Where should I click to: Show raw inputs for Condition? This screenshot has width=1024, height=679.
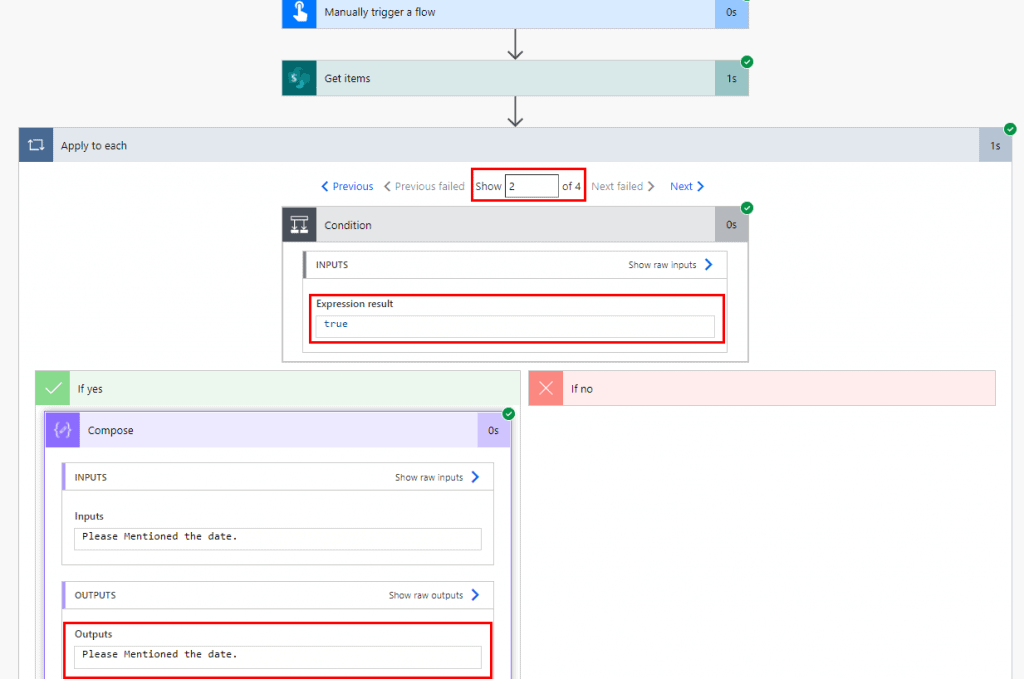pos(670,265)
